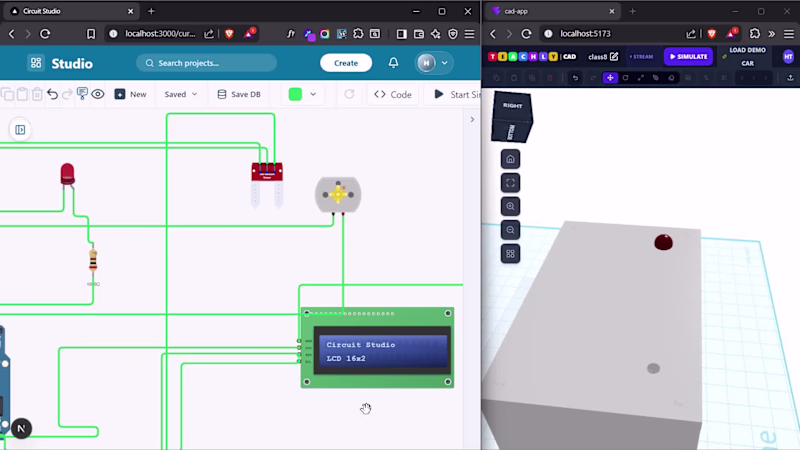Viewport: 800px width, 450px height.
Task: Click the delete trash icon in Circuit Studio
Action: 37,94
